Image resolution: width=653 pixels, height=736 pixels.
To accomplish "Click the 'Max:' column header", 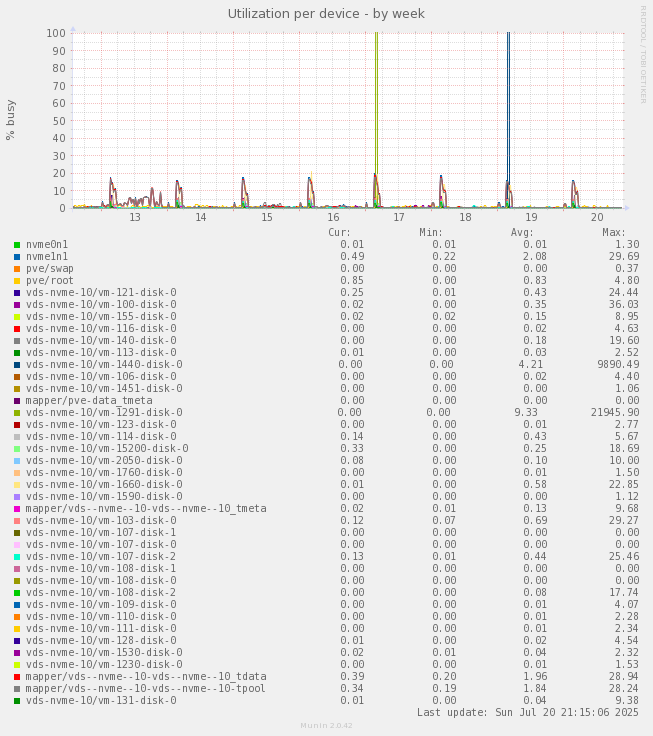I will (614, 233).
